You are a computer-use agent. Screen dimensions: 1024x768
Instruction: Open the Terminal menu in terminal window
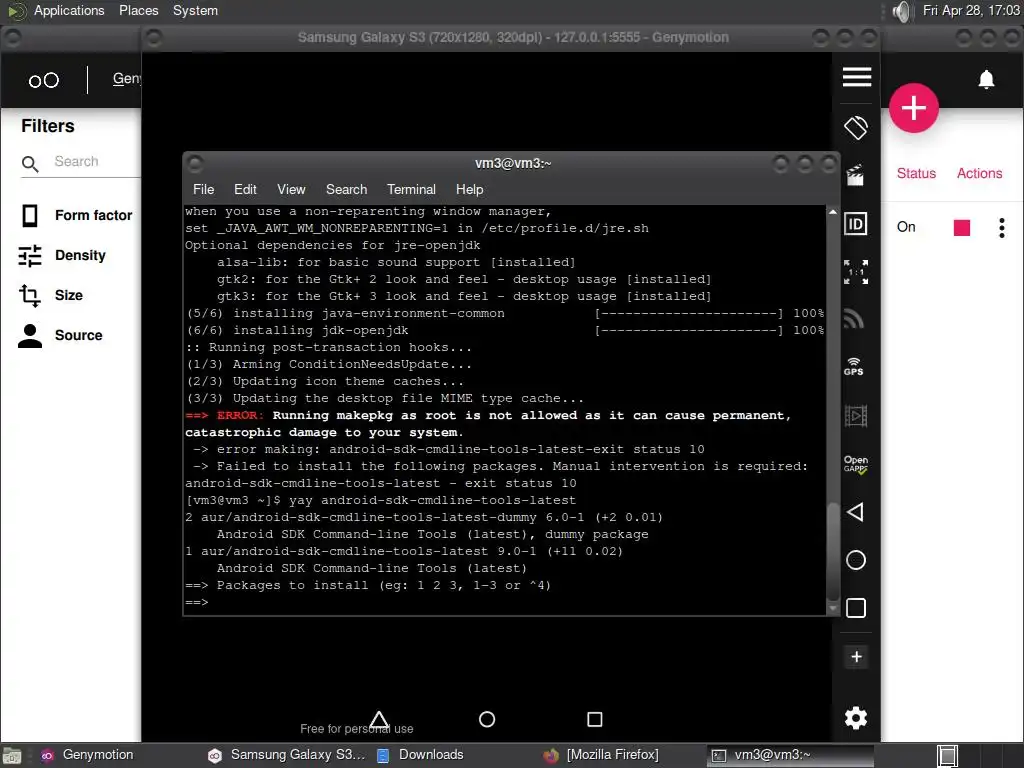(x=411, y=189)
